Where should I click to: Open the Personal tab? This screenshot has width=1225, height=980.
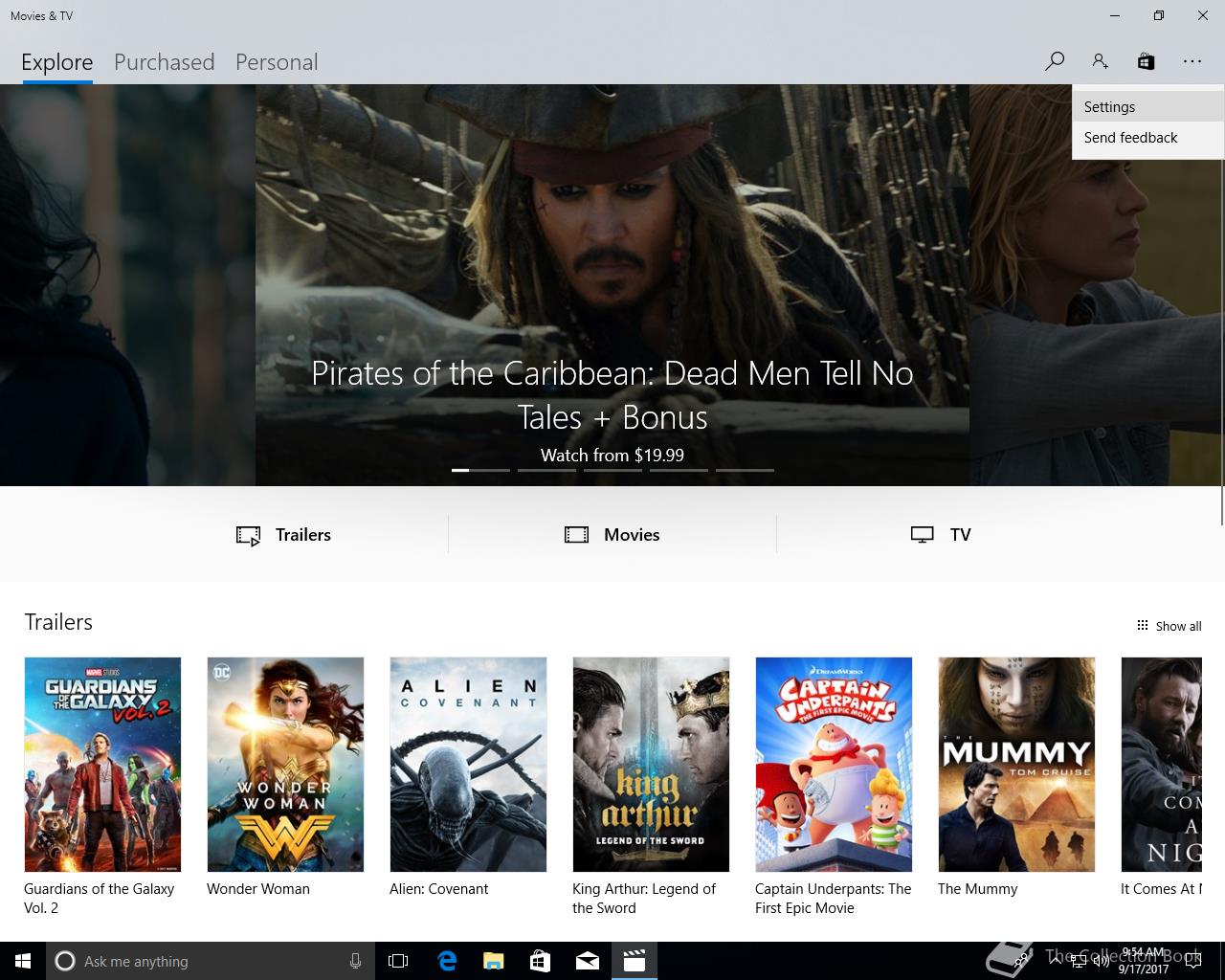(x=277, y=62)
